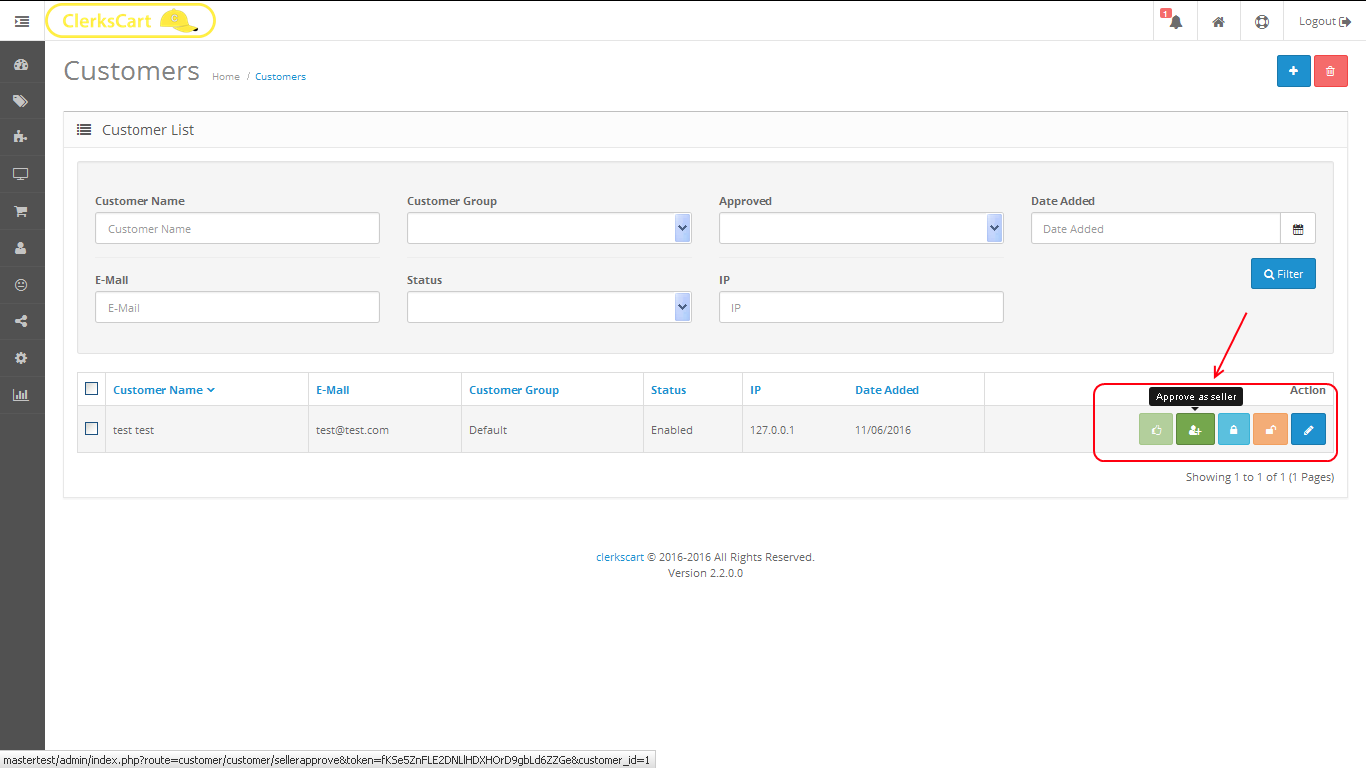
Task: Open the Extensions puzzle-piece icon in the sidebar
Action: click(21, 137)
